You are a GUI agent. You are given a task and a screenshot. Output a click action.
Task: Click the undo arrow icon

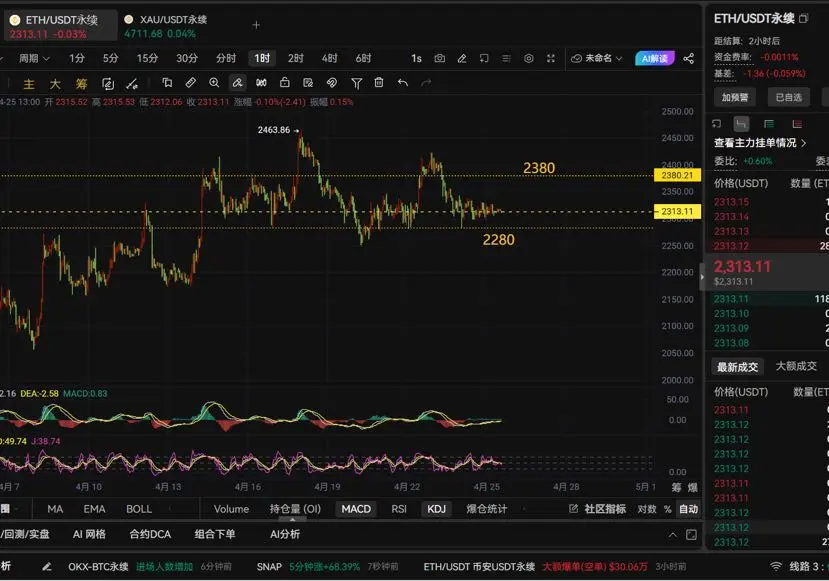point(403,82)
